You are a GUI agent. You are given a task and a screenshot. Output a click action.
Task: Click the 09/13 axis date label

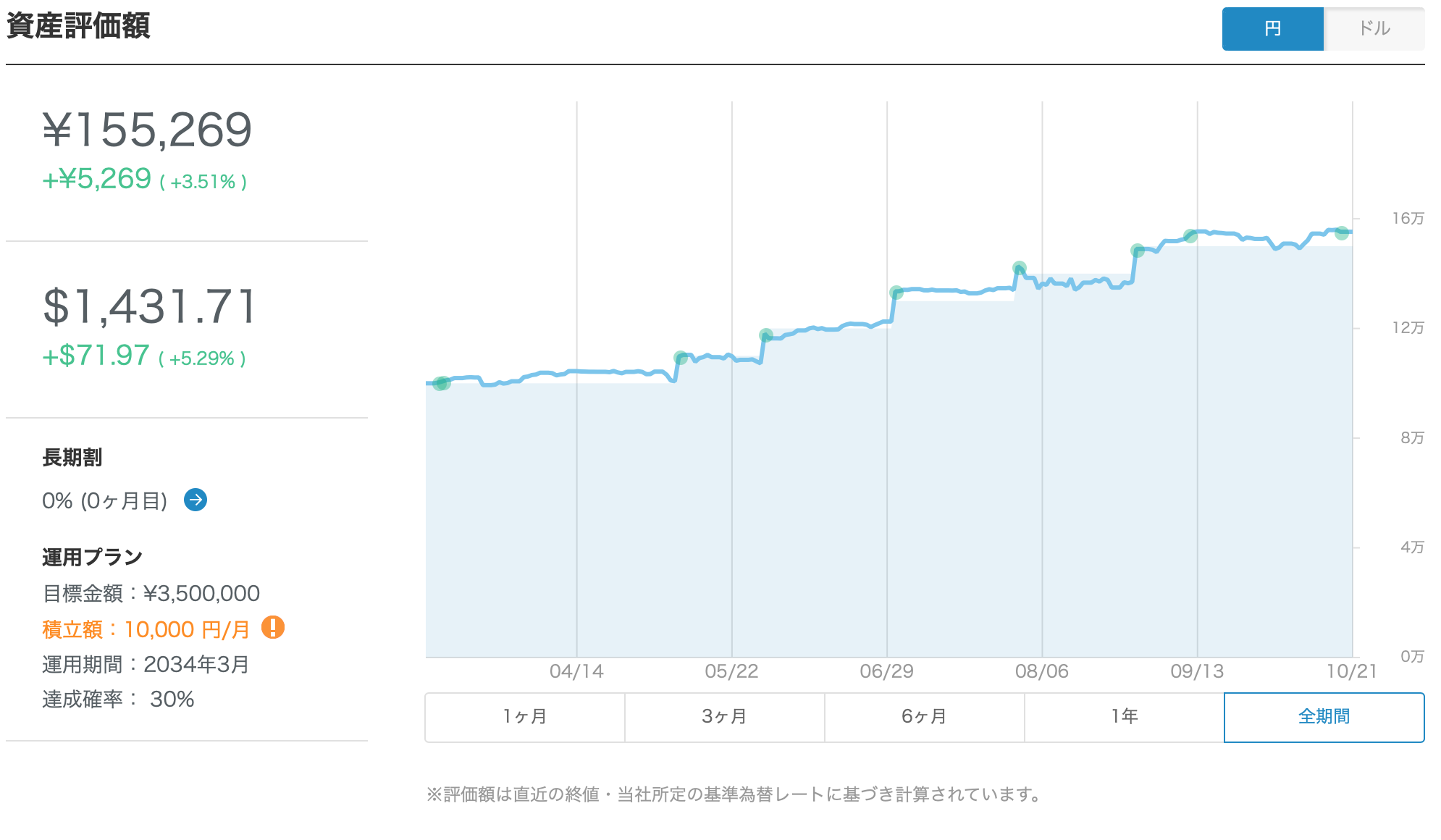[x=1197, y=671]
